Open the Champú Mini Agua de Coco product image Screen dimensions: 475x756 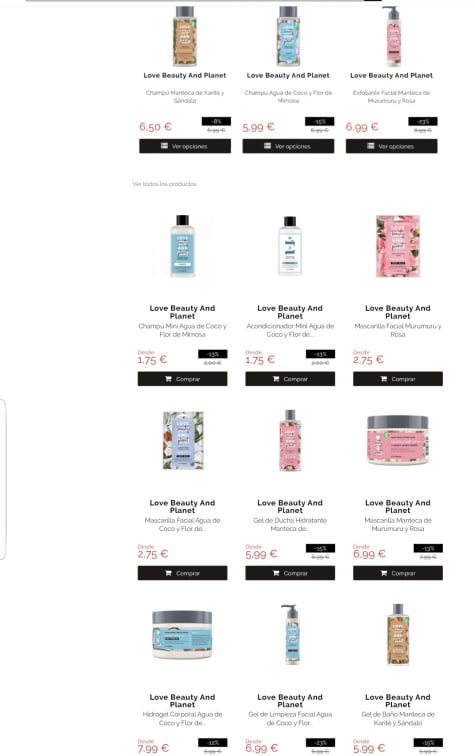coord(182,246)
